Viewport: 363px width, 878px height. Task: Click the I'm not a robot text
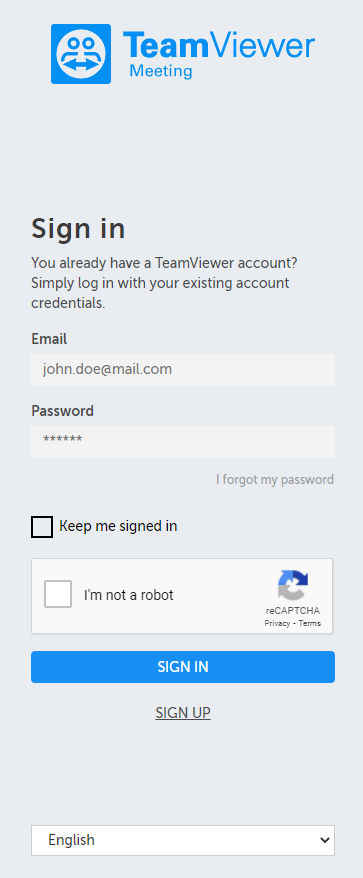[x=129, y=595]
